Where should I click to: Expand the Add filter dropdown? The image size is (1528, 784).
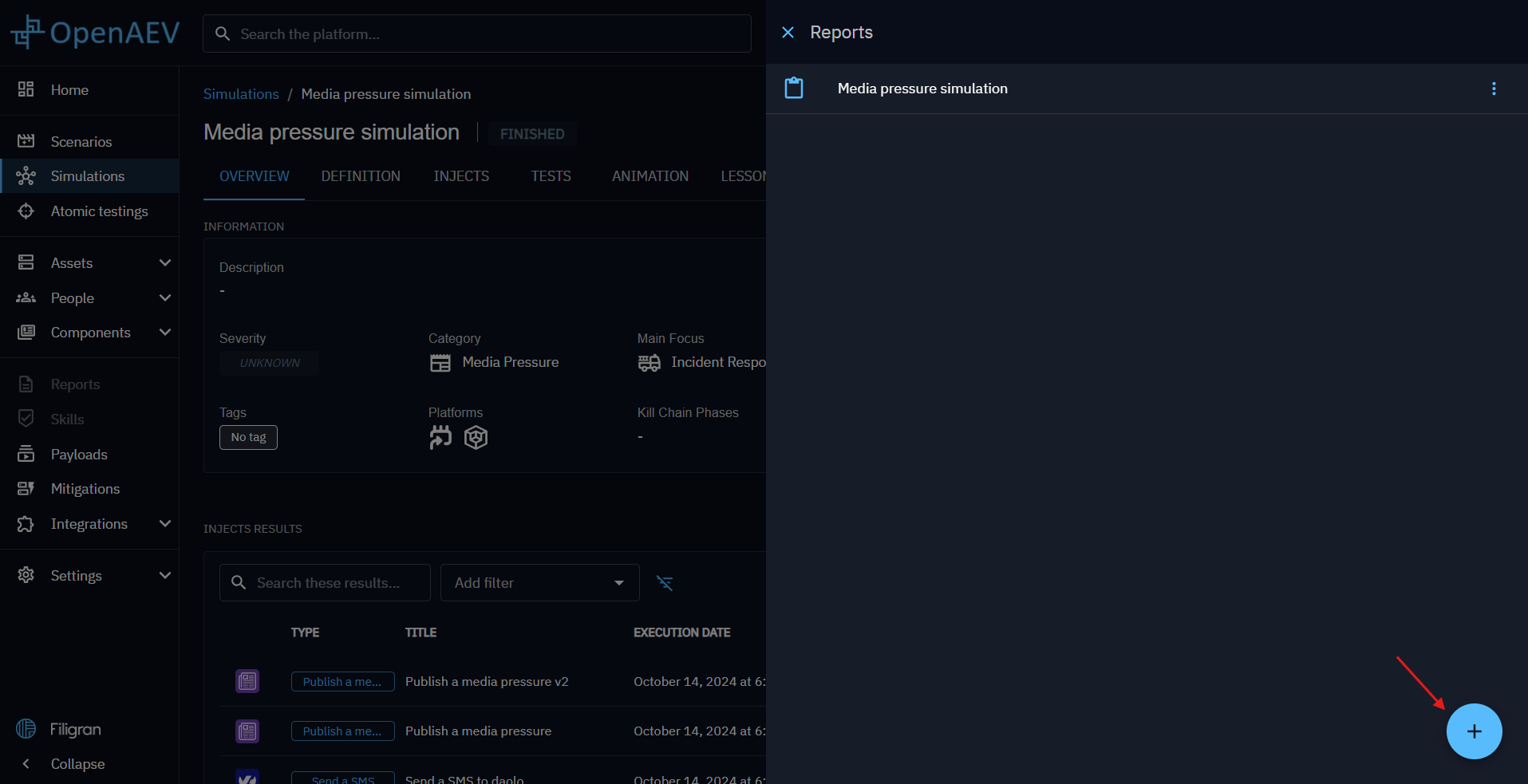point(539,583)
